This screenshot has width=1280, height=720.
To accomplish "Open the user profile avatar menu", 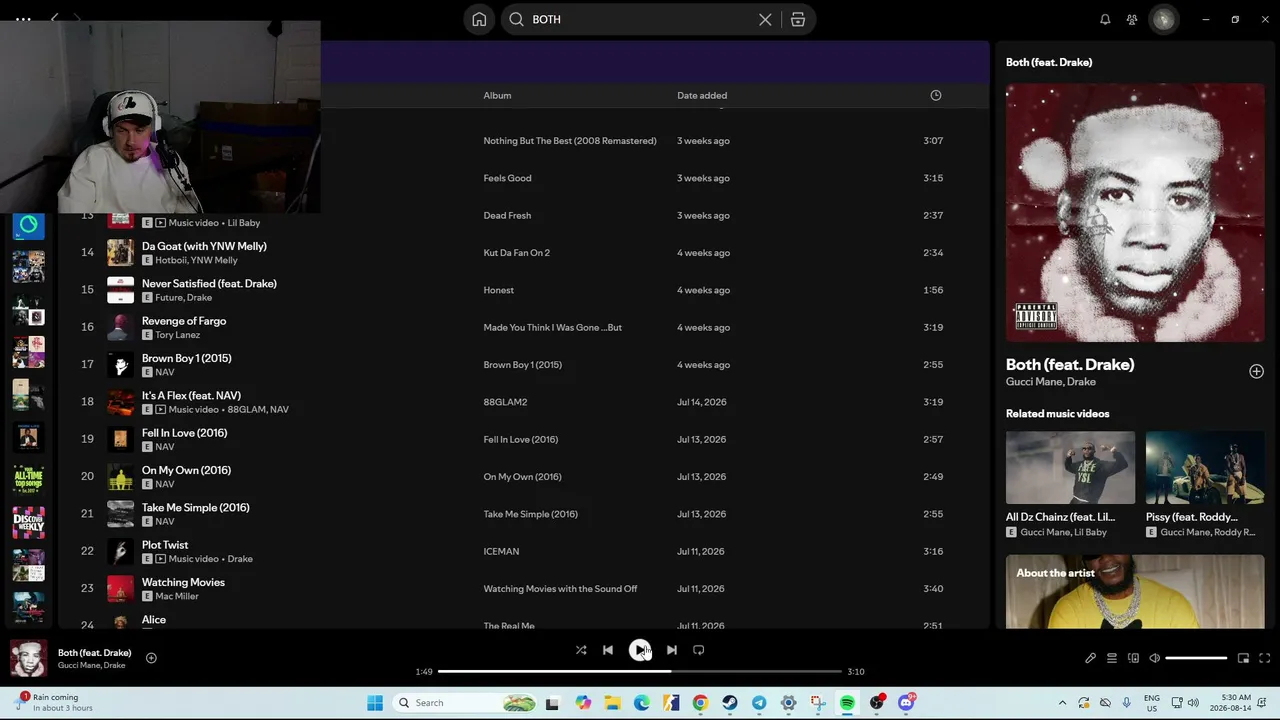I will pos(1164,19).
